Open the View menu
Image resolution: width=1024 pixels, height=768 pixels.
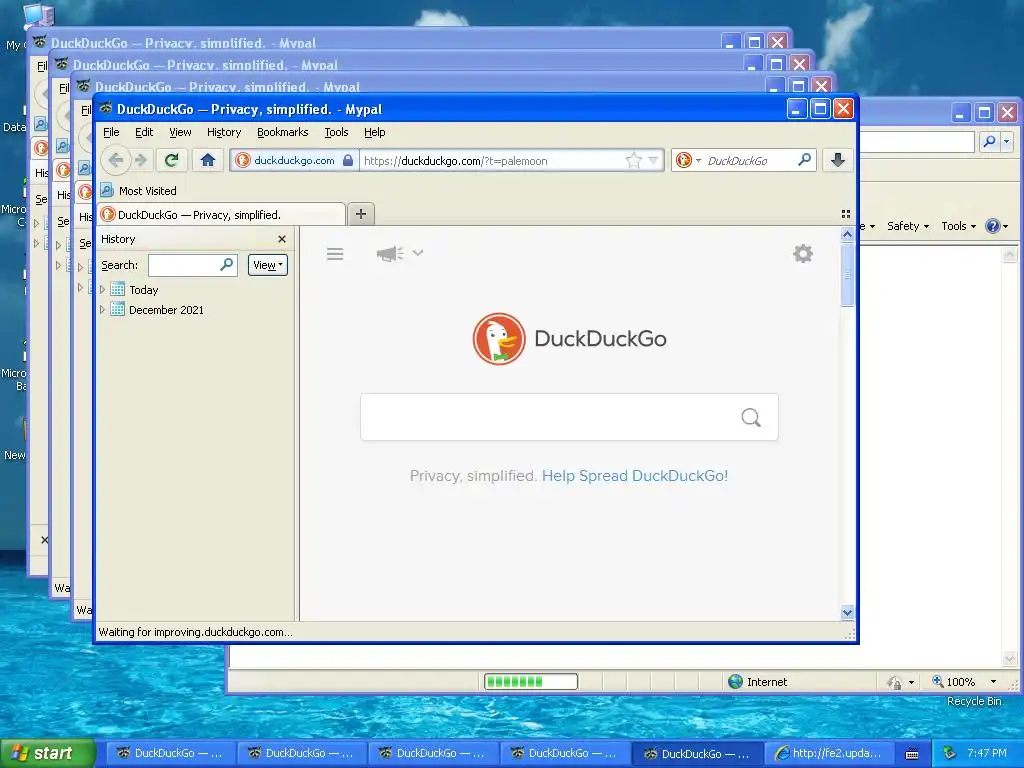[180, 132]
